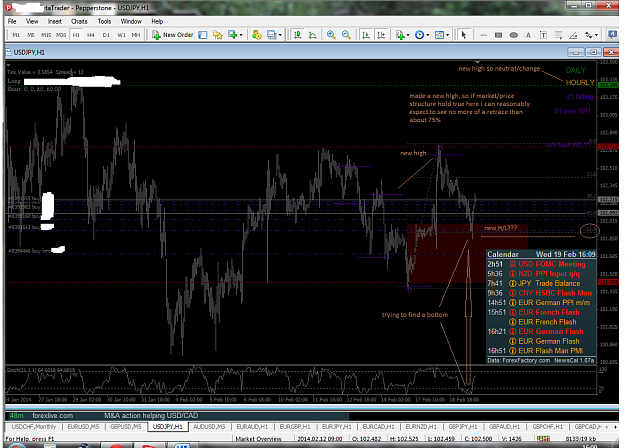Switch to EURJPY,H1 chart tab

click(x=336, y=426)
